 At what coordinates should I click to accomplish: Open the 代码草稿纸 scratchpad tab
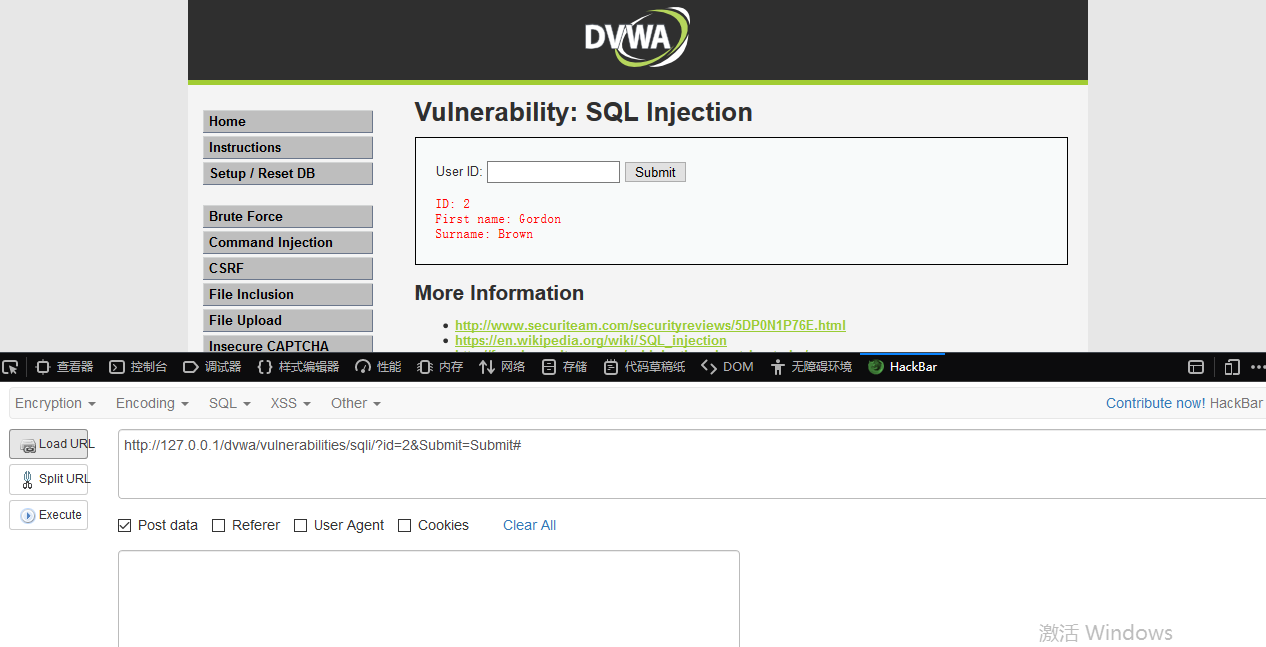(x=645, y=367)
